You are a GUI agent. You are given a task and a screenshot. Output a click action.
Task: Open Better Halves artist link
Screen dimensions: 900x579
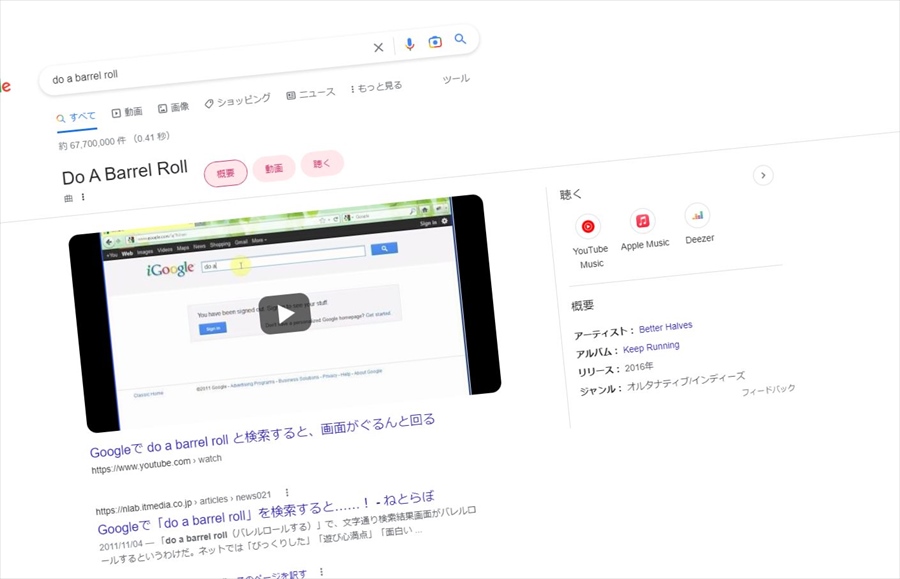click(665, 327)
